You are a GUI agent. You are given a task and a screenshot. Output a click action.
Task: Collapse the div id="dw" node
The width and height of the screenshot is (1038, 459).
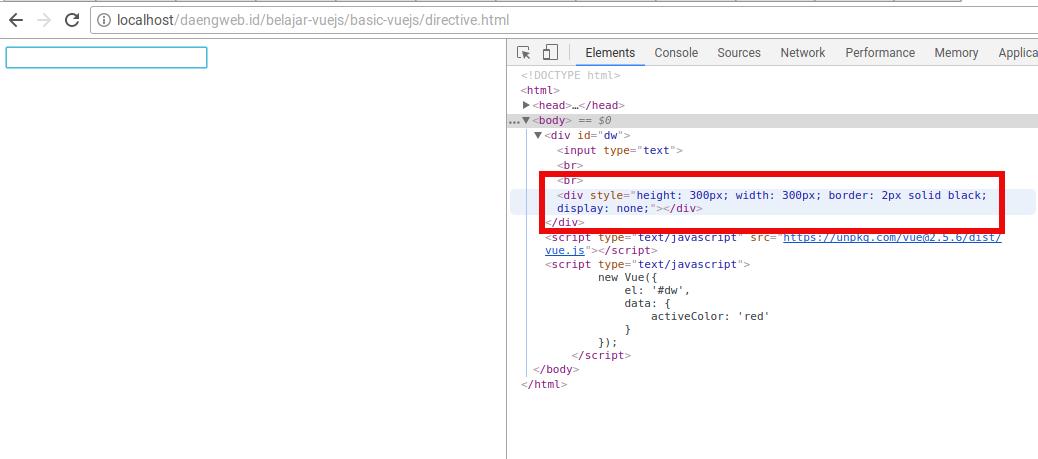pos(538,135)
